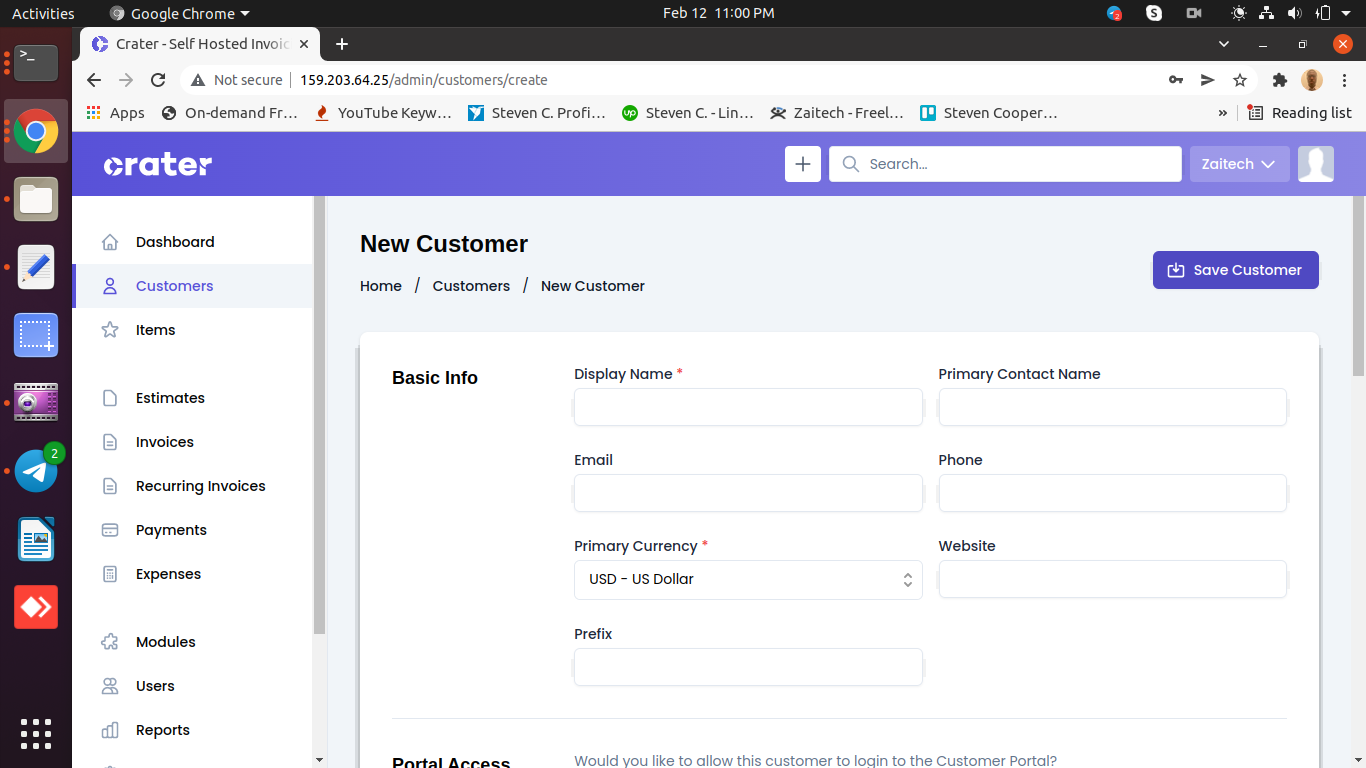Viewport: 1366px width, 768px height.
Task: Expand the hidden bookmarks chevron
Action: [x=1222, y=113]
